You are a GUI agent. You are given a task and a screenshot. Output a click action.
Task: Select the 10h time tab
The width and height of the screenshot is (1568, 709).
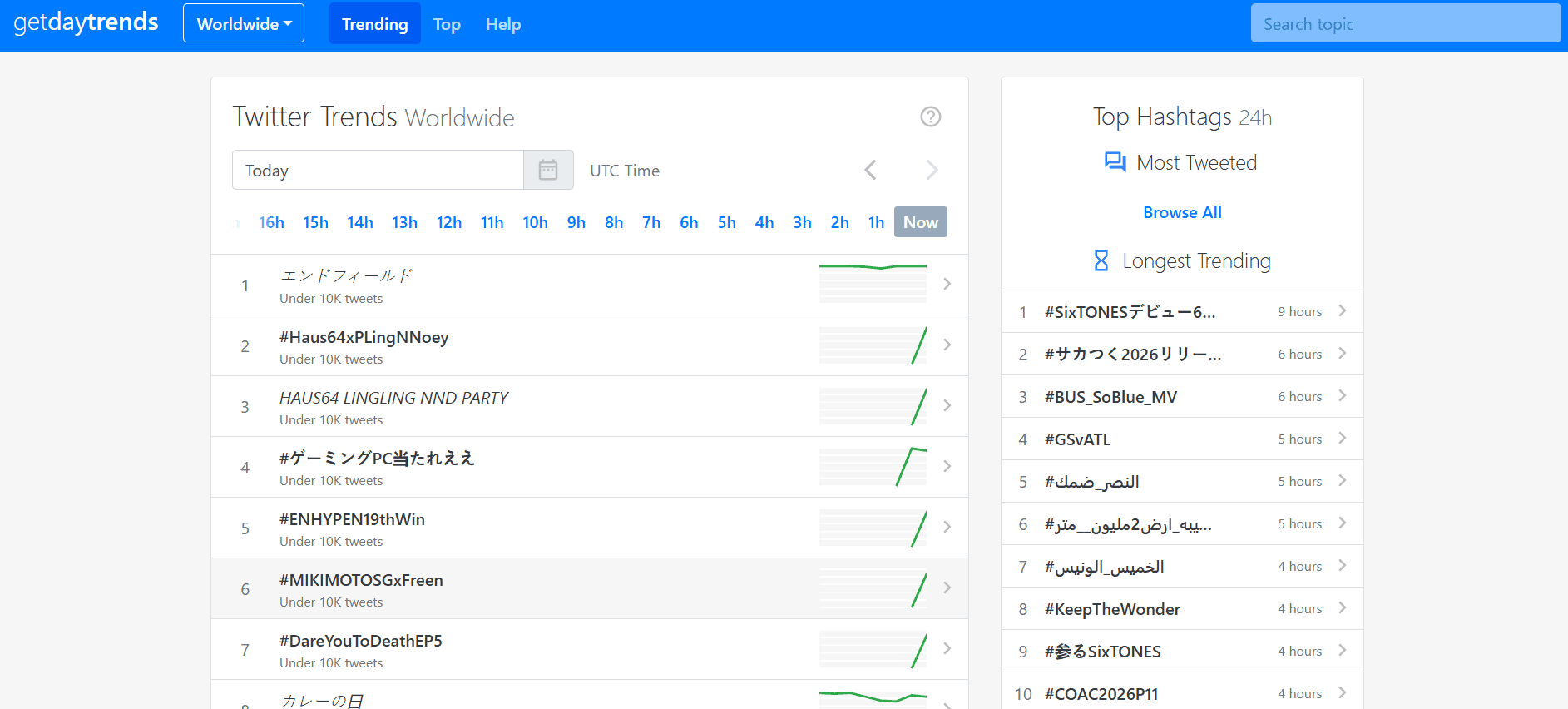click(535, 222)
